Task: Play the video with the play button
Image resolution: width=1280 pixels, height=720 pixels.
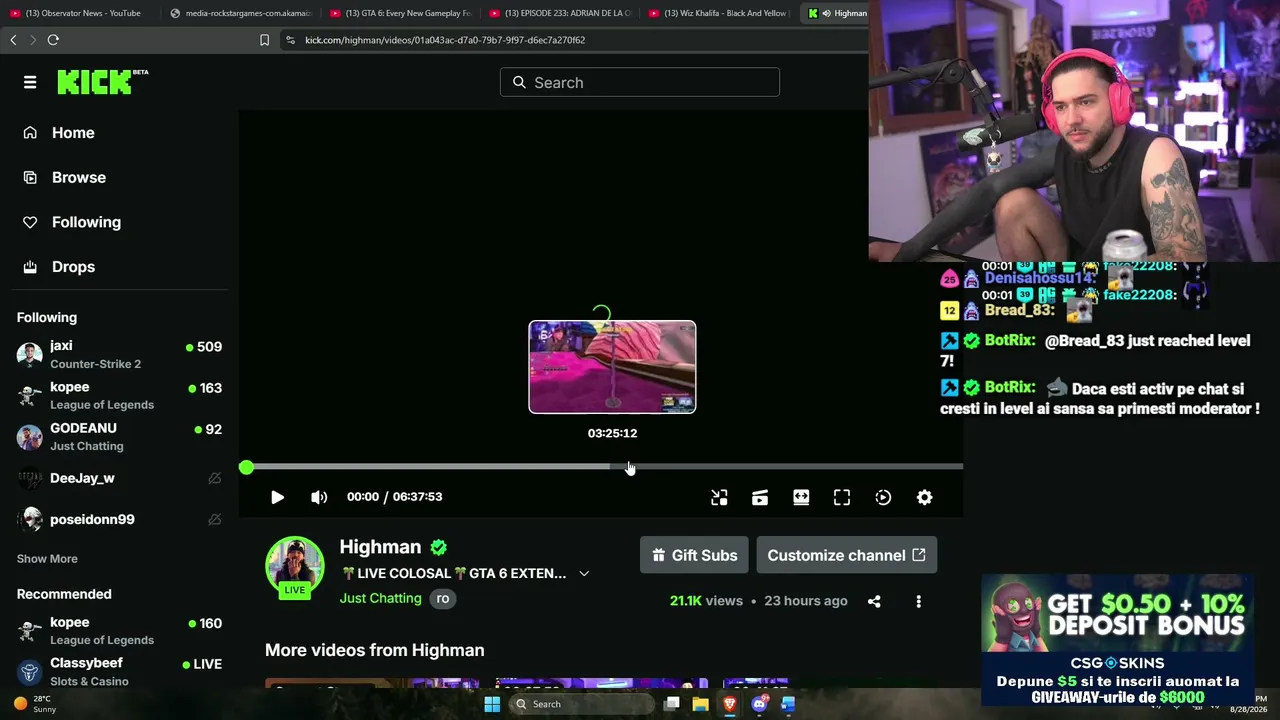Action: 277,497
